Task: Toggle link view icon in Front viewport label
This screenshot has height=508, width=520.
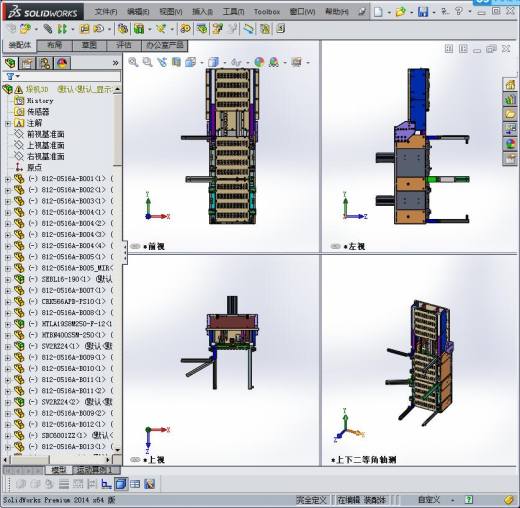Action: coord(135,246)
